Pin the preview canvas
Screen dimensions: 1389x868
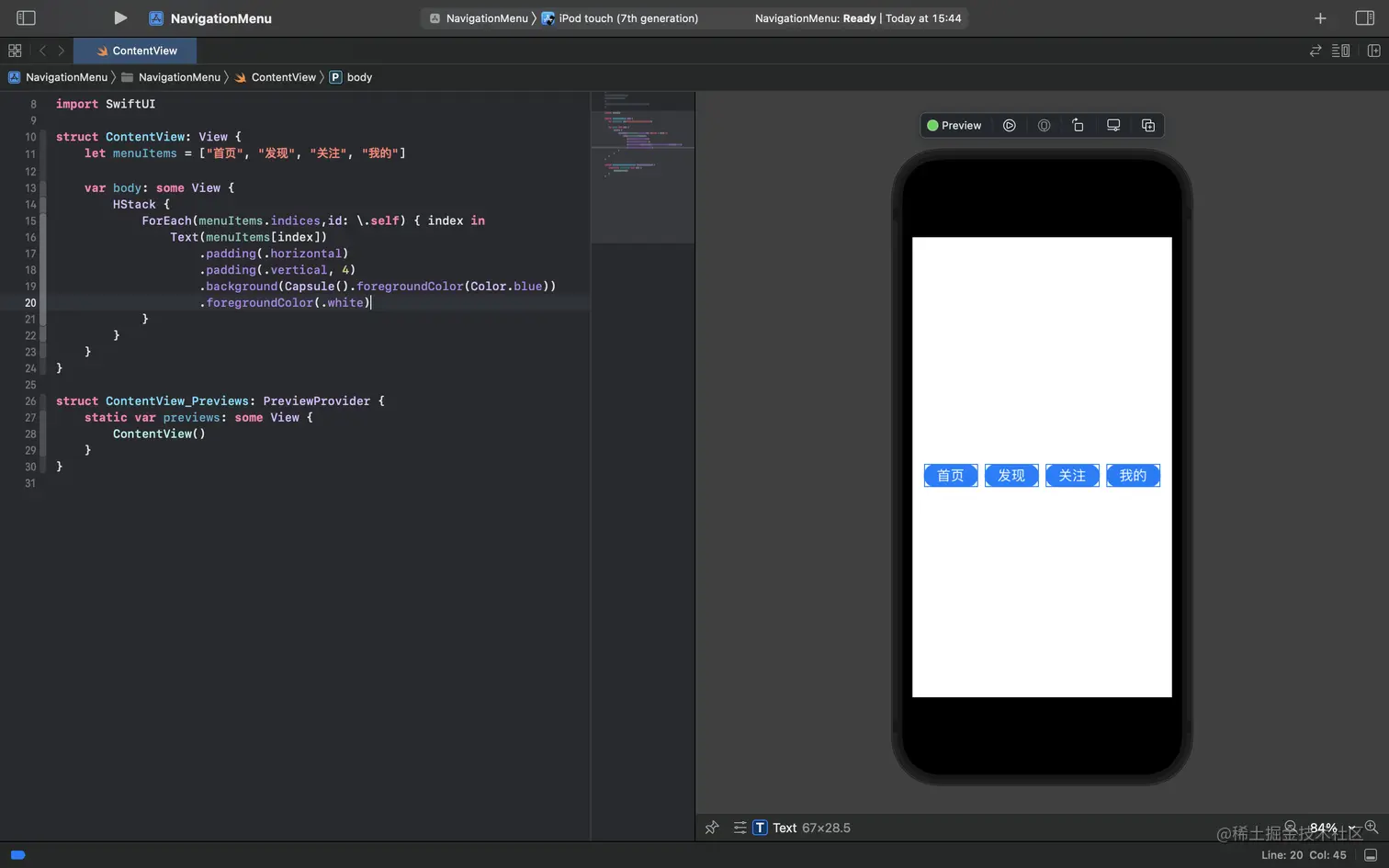click(x=712, y=828)
